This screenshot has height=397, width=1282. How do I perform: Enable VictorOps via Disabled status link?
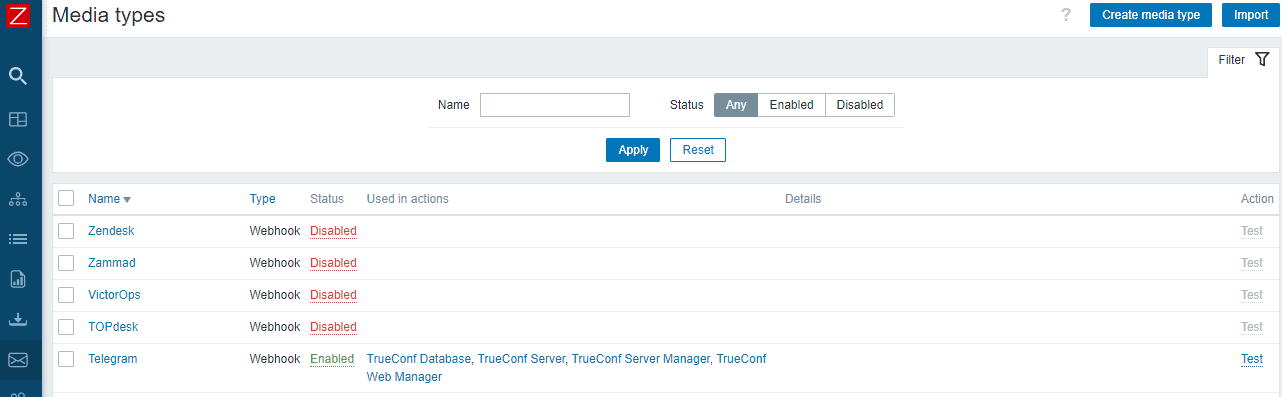333,295
